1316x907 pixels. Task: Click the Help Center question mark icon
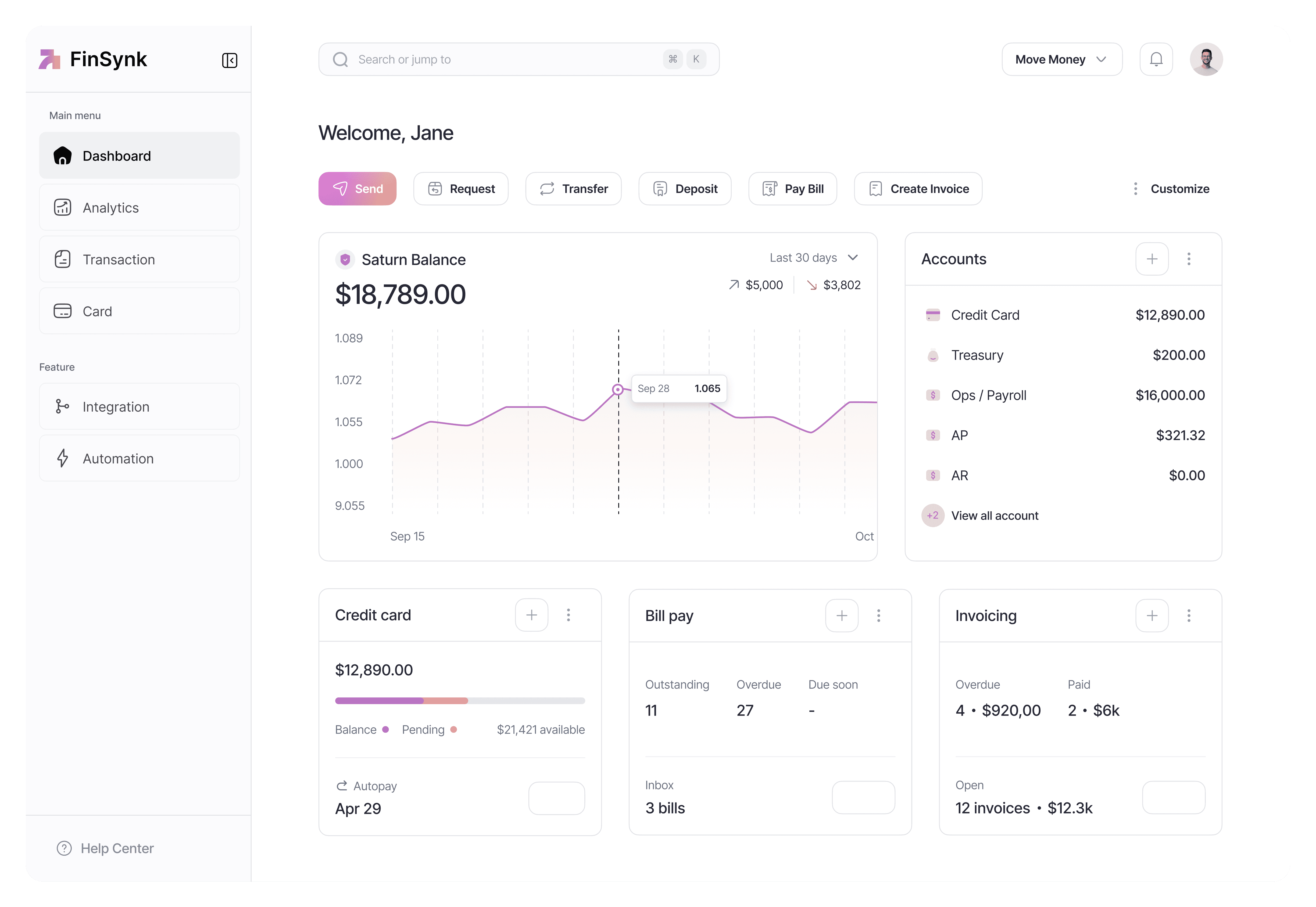pos(64,848)
